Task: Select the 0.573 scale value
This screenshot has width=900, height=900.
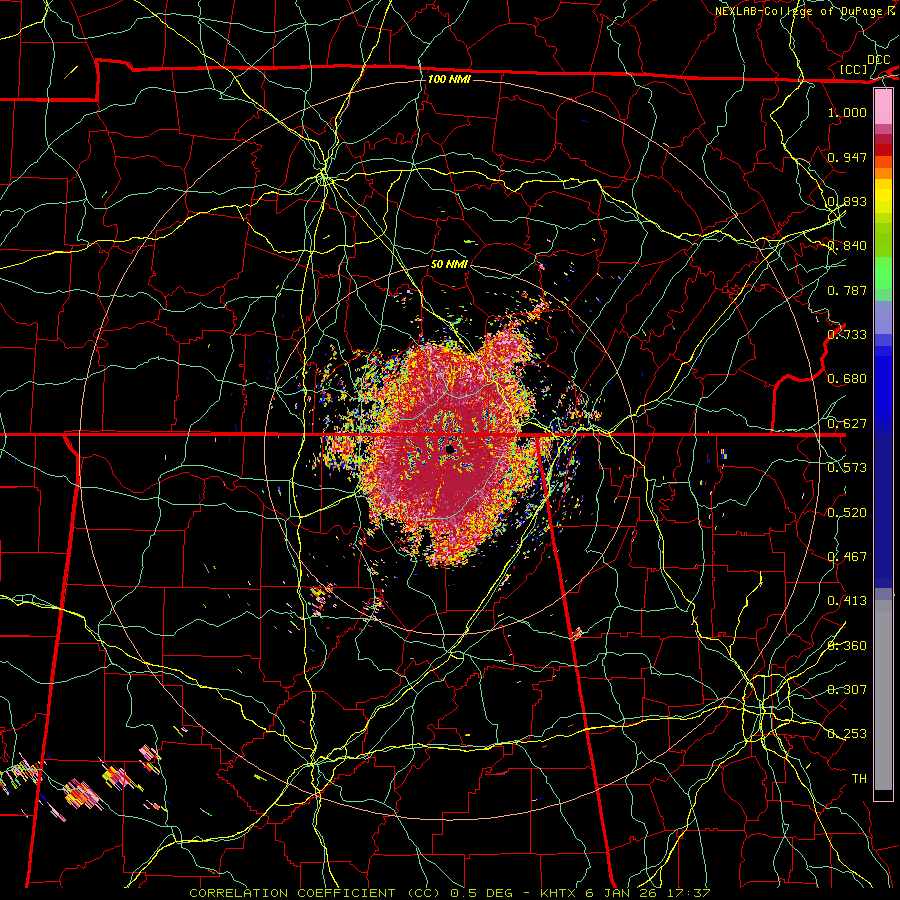Action: (x=847, y=468)
